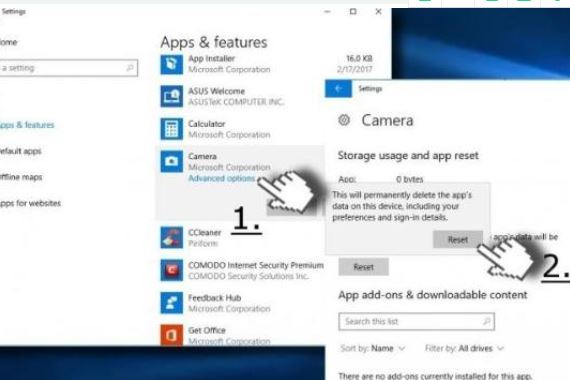Select Apps & features in the sidebar
The height and width of the screenshot is (380, 570).
pyautogui.click(x=27, y=125)
